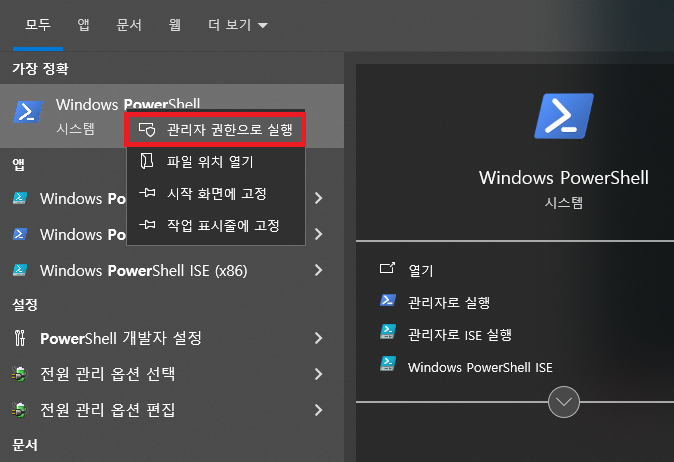Click the file location icon beside 파일 위치 열기
Image resolution: width=674 pixels, height=462 pixels.
[x=147, y=161]
